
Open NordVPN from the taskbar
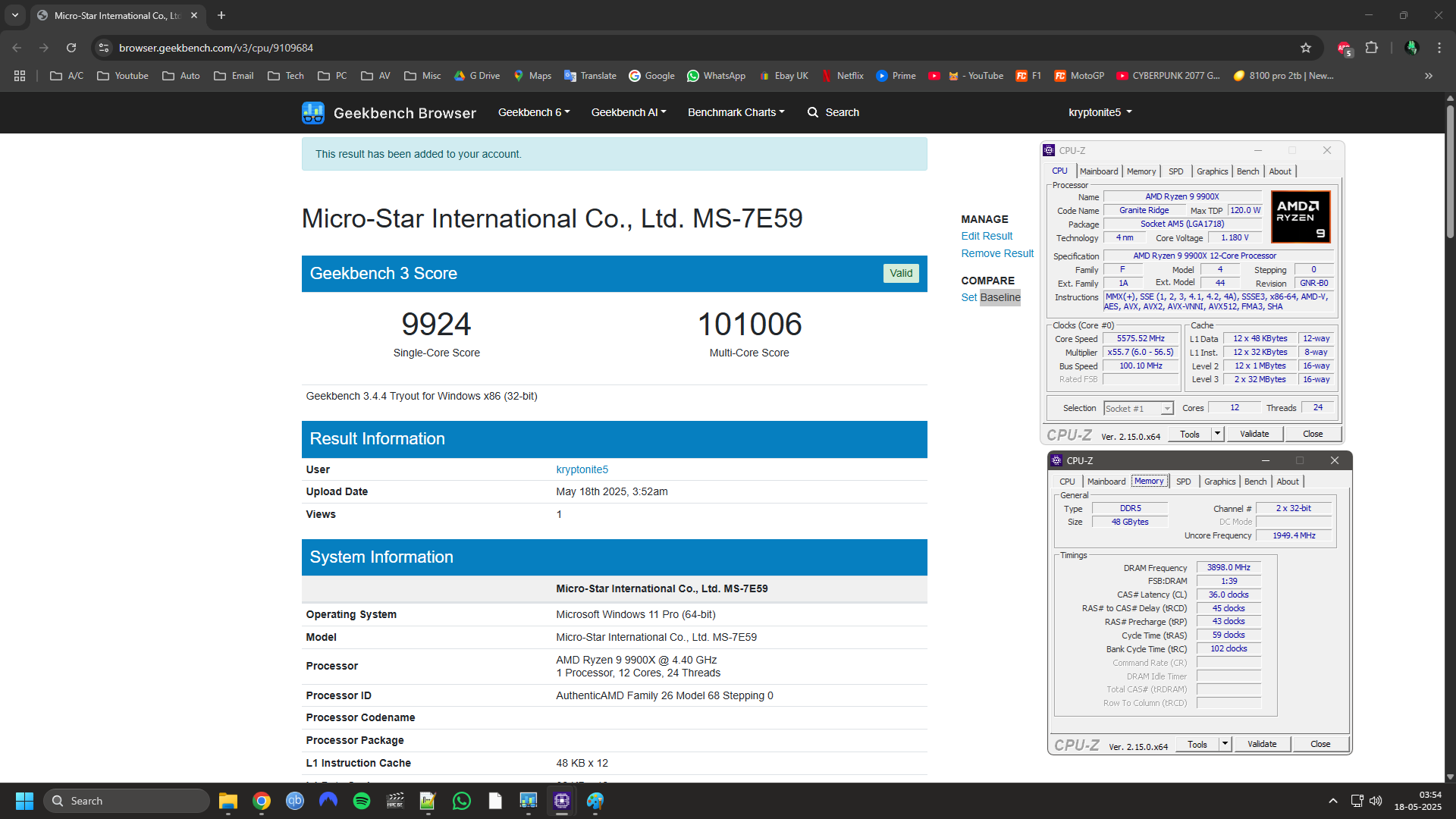(328, 801)
